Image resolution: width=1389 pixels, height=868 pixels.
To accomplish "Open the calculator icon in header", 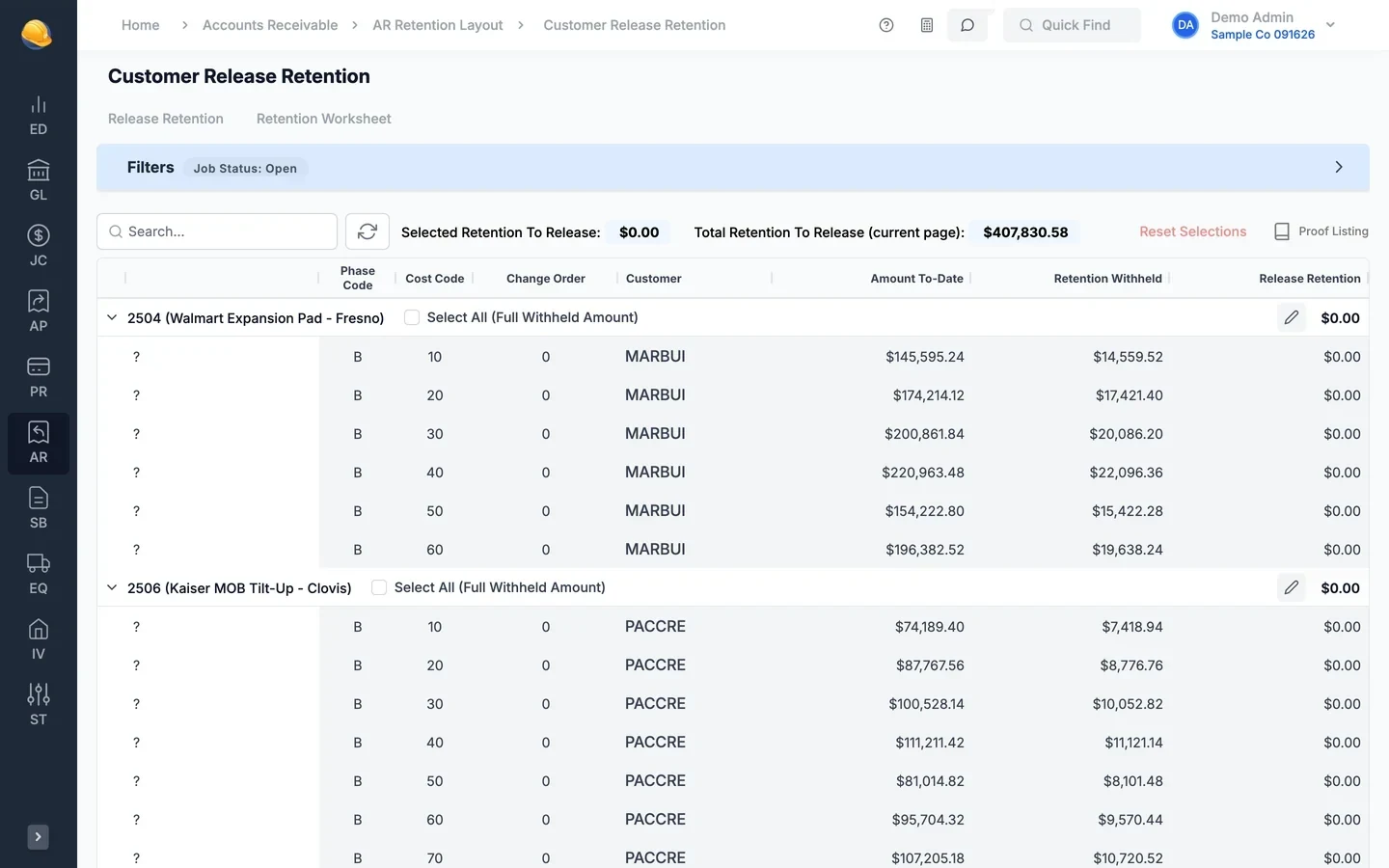I will (x=927, y=25).
